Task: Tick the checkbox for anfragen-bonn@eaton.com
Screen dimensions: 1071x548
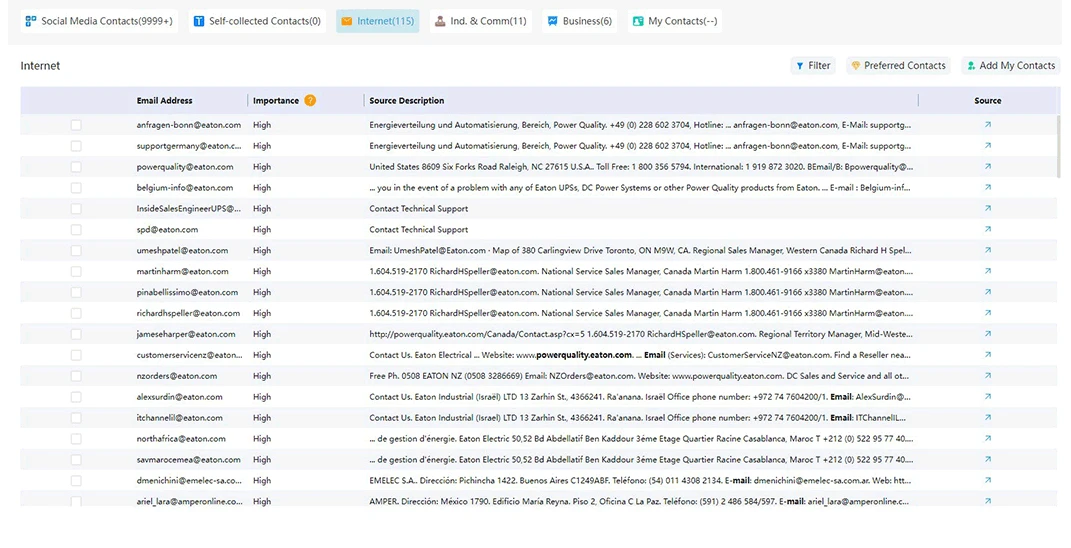Action: pyautogui.click(x=76, y=125)
